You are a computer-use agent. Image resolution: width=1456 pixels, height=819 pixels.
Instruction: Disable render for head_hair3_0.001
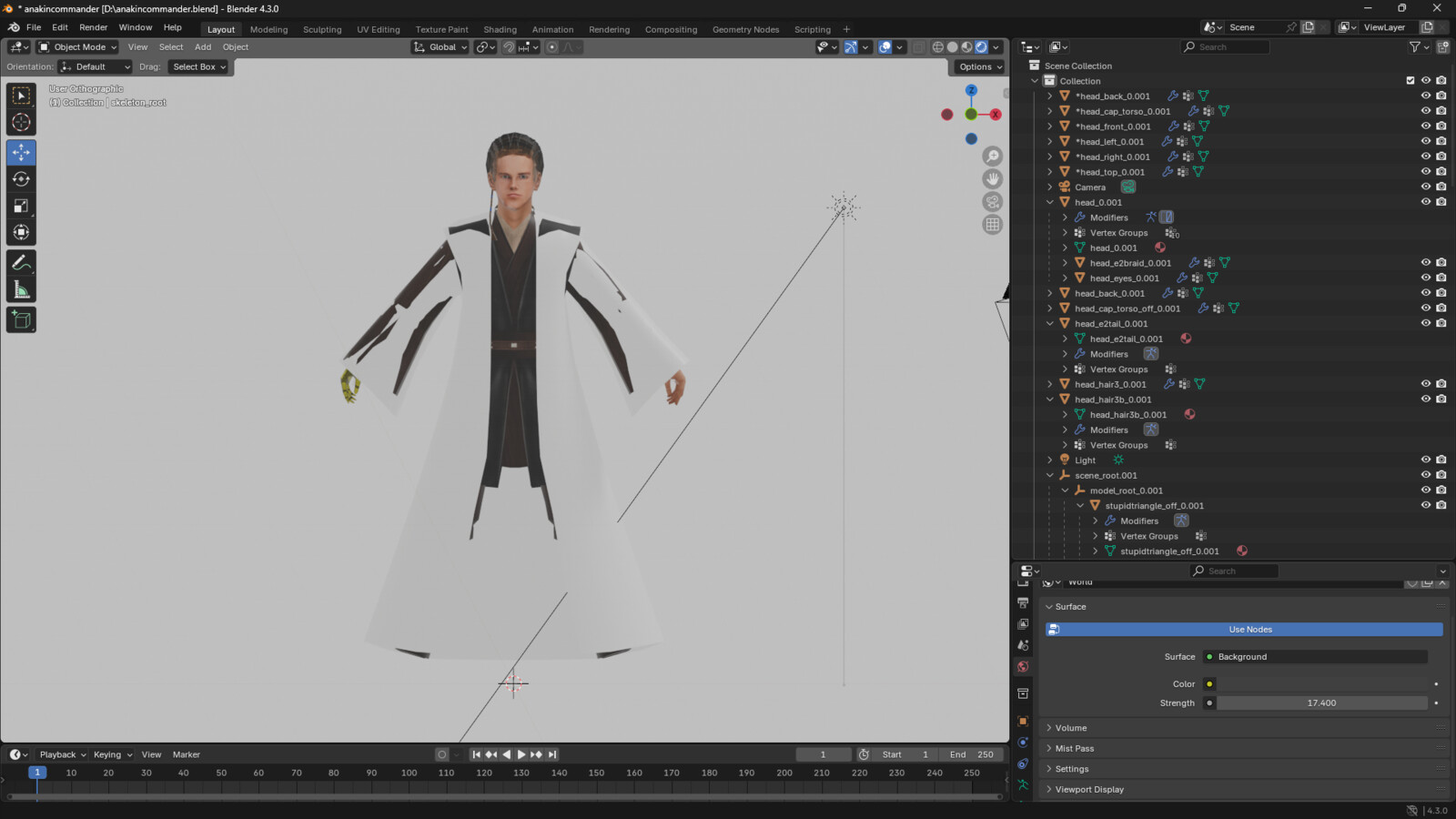pos(1441,384)
